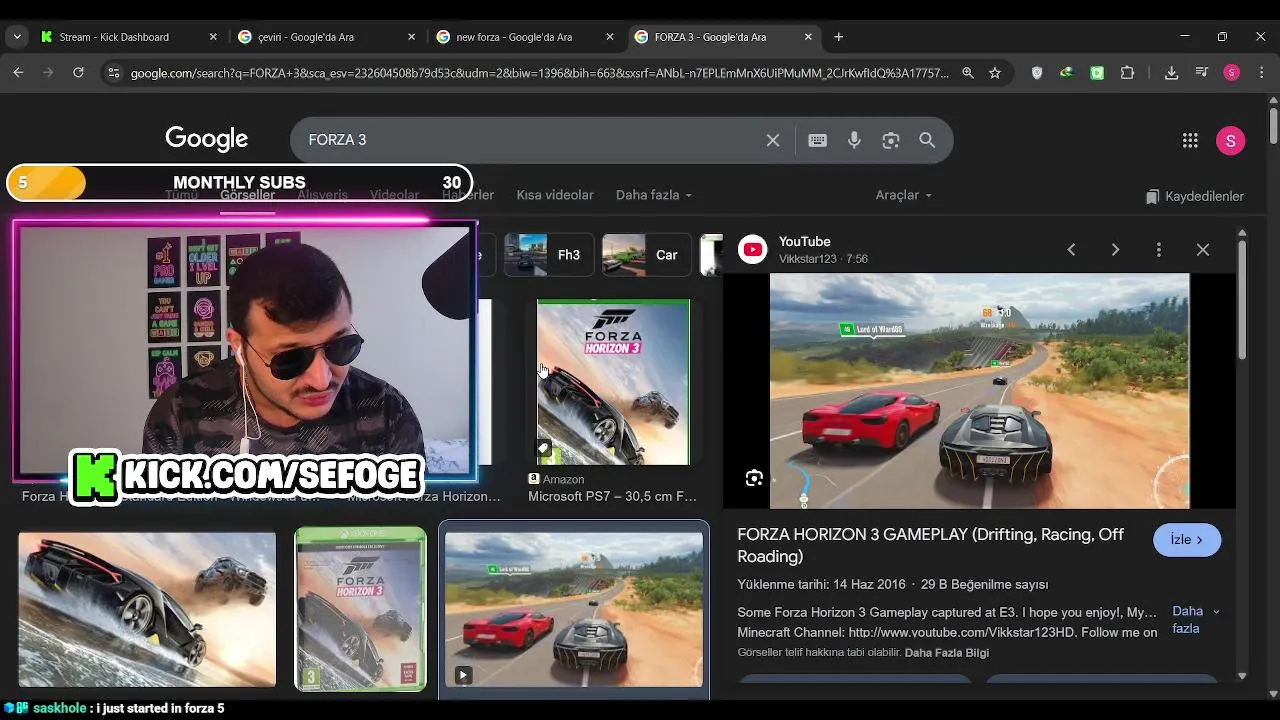This screenshot has width=1280, height=720.
Task: Open YouTube source name in preview
Action: [x=805, y=241]
